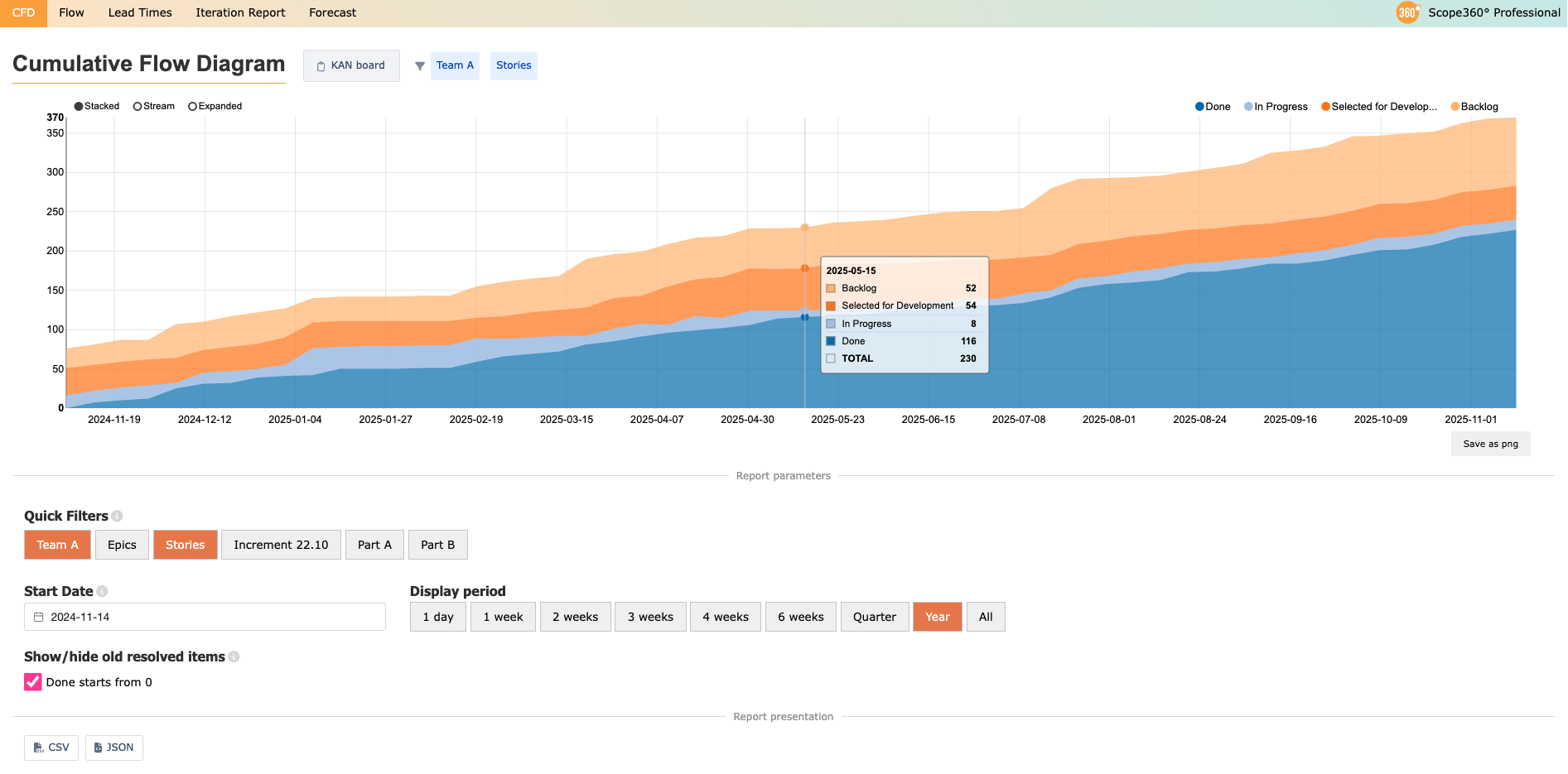Enable the Increment 22.10 quick filter

(281, 546)
